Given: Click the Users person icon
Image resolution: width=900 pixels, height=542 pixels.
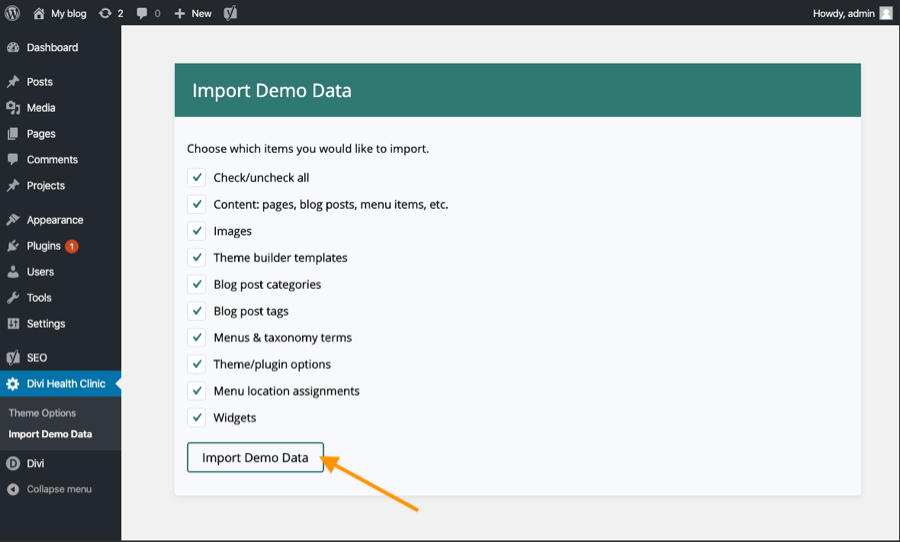Looking at the screenshot, I should pyautogui.click(x=13, y=272).
